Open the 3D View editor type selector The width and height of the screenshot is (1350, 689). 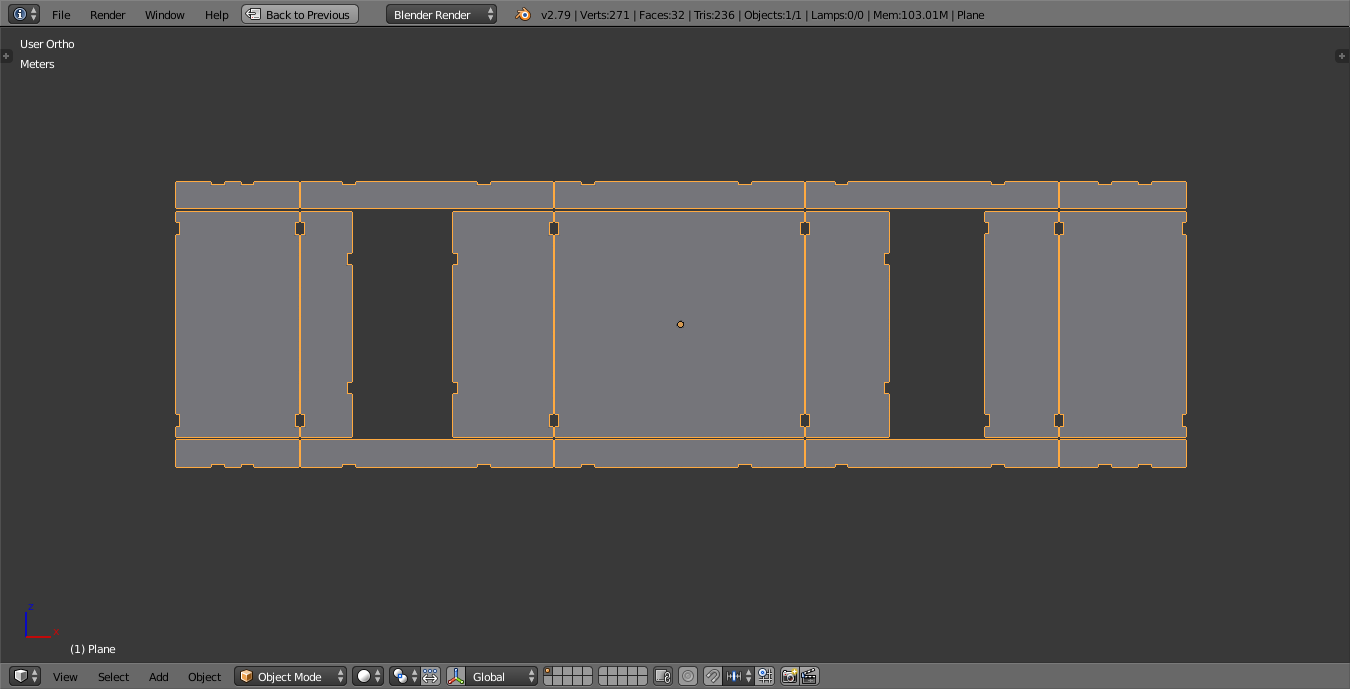(x=25, y=677)
